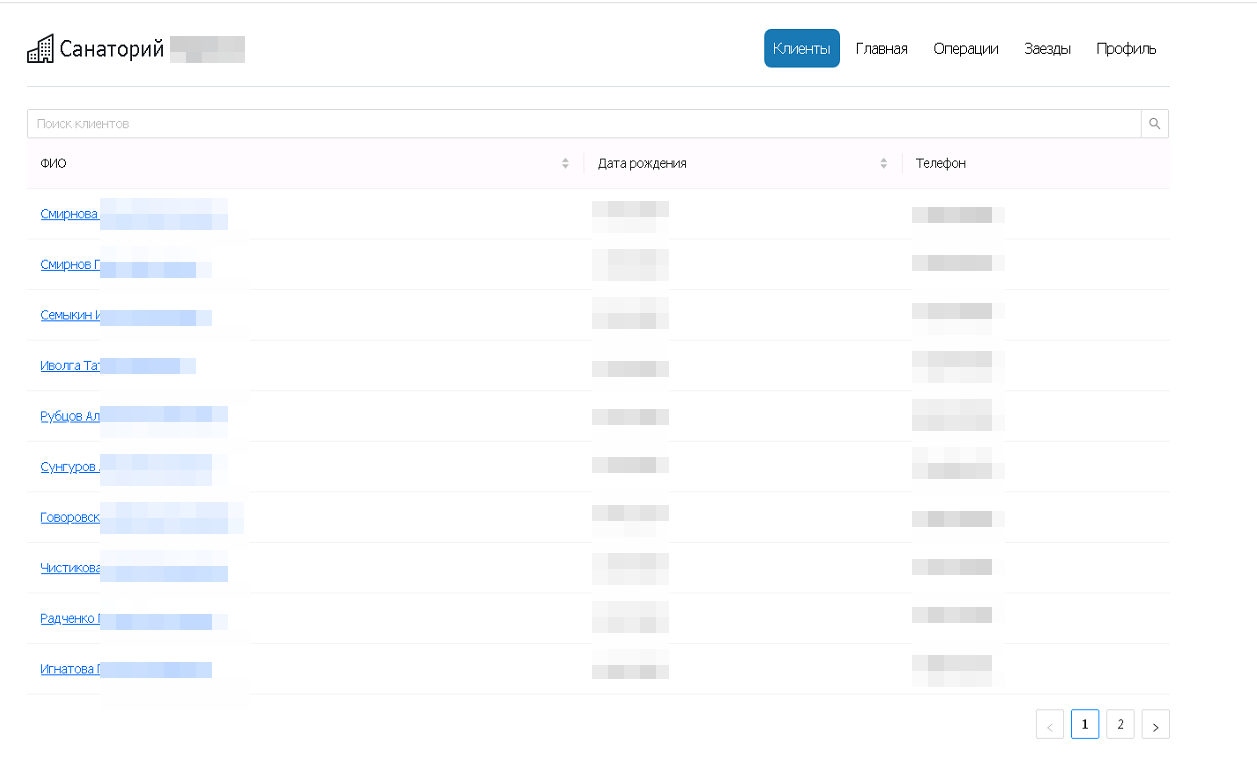1257x774 pixels.
Task: Select page 2 in pagination
Action: (x=1120, y=724)
